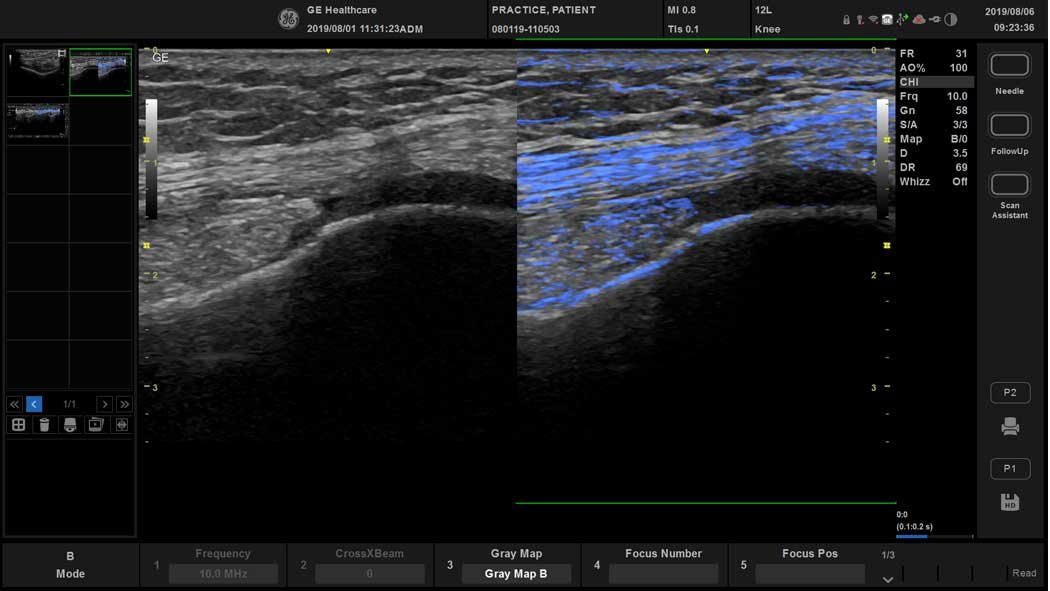Click the Wi-Fi status icon in top bar

pyautogui.click(x=873, y=19)
